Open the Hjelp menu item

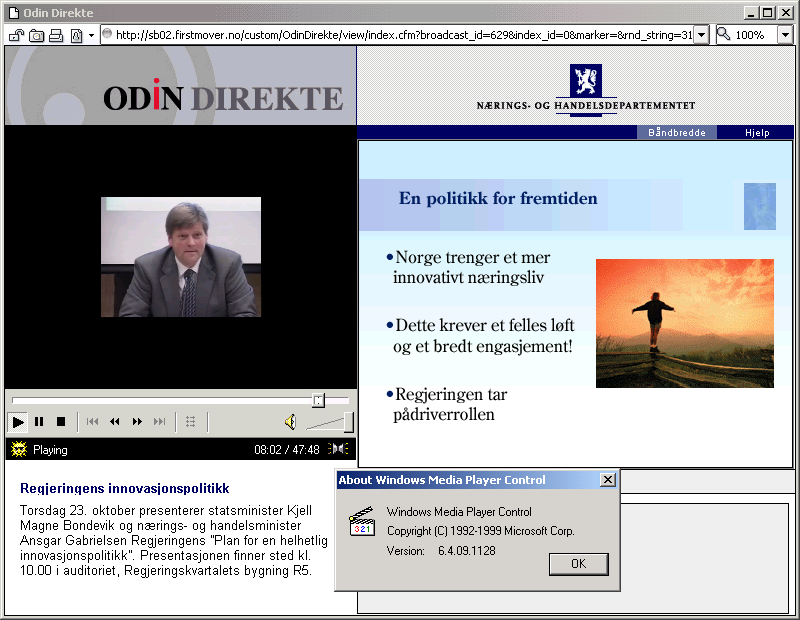(757, 132)
